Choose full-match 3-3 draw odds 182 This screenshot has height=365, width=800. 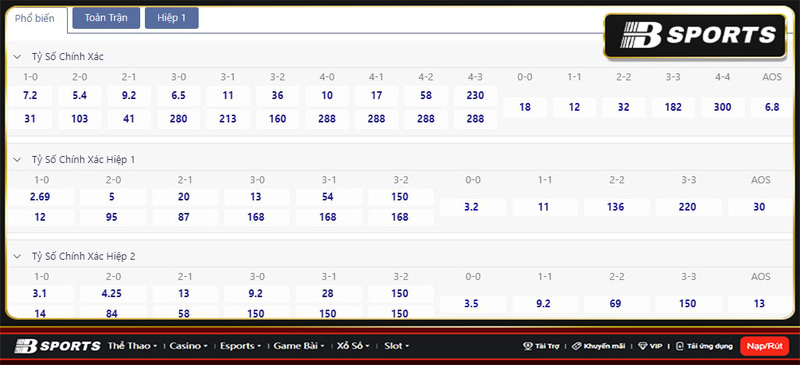673,107
